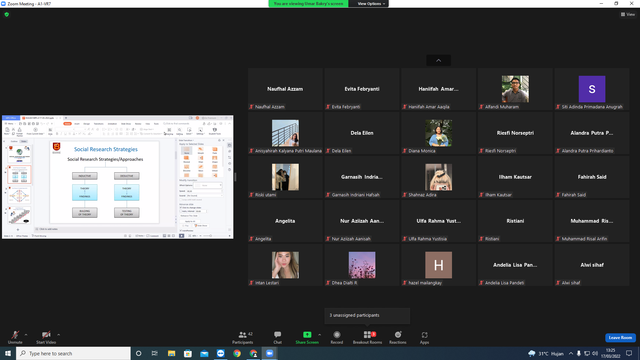Screen dimensions: 640x360
Task: Expand sharing options caret beside Share Screen
Action: click(320, 335)
